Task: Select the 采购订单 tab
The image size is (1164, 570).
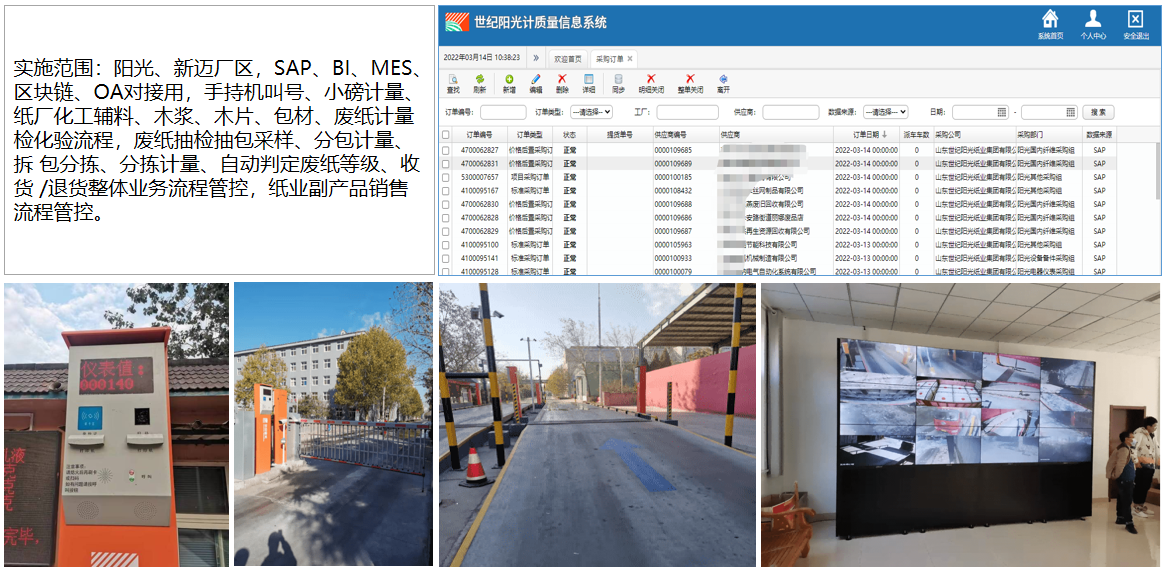Action: click(x=609, y=58)
